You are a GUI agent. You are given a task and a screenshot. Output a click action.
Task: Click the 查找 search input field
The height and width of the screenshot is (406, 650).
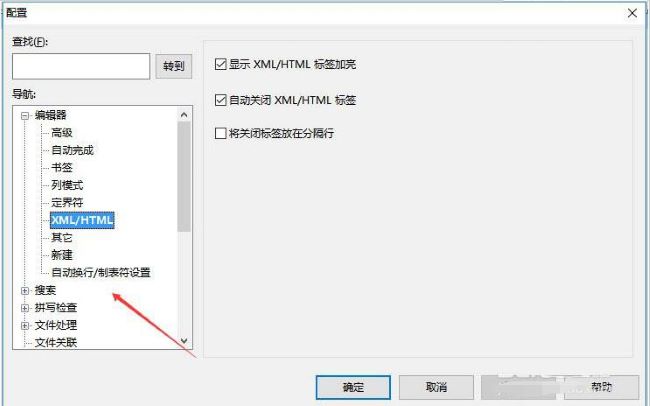[x=81, y=66]
